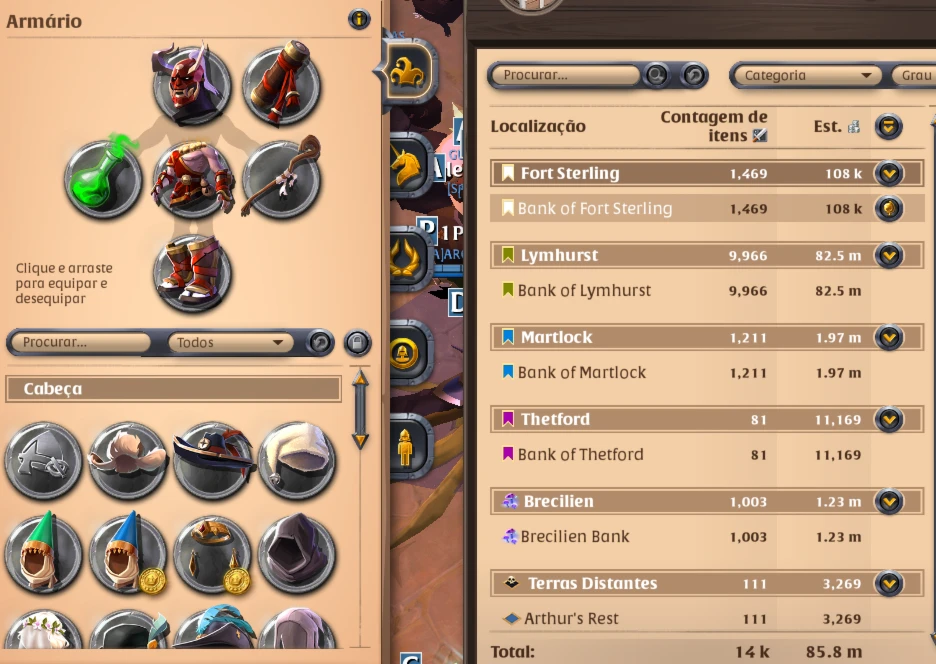This screenshot has width=936, height=664.
Task: Click the bank search magnifier icon
Action: tap(657, 75)
